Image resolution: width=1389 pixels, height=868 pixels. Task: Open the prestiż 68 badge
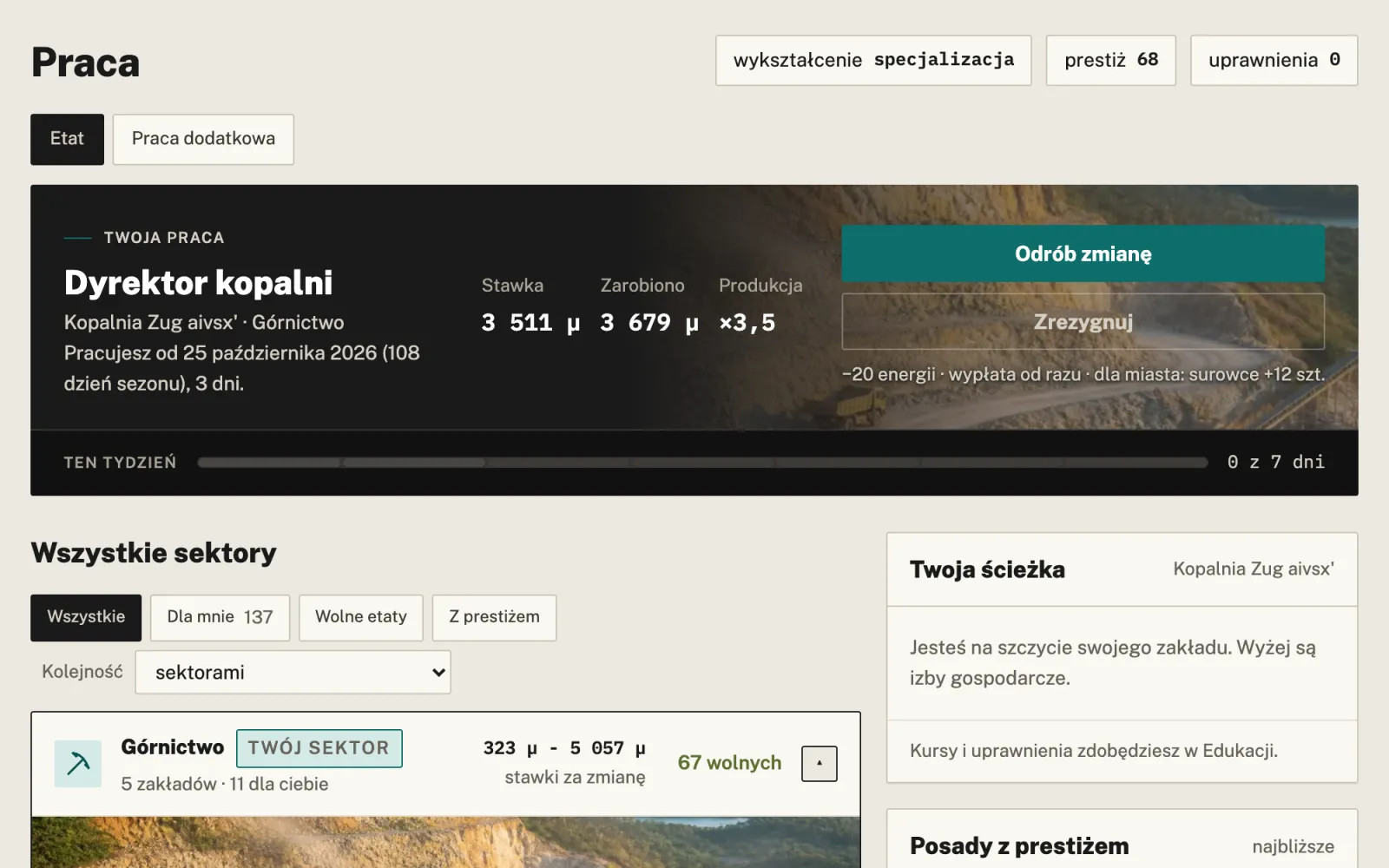pyautogui.click(x=1111, y=60)
